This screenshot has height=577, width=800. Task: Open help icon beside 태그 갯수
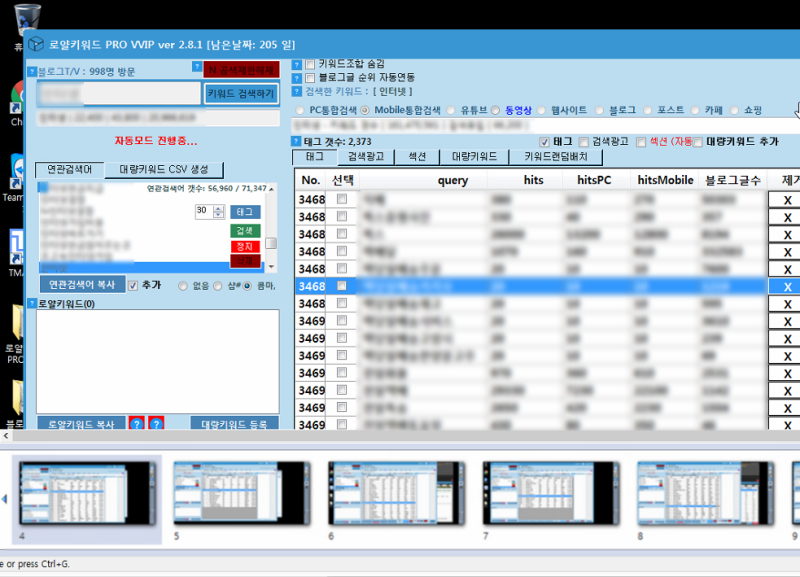(296, 141)
